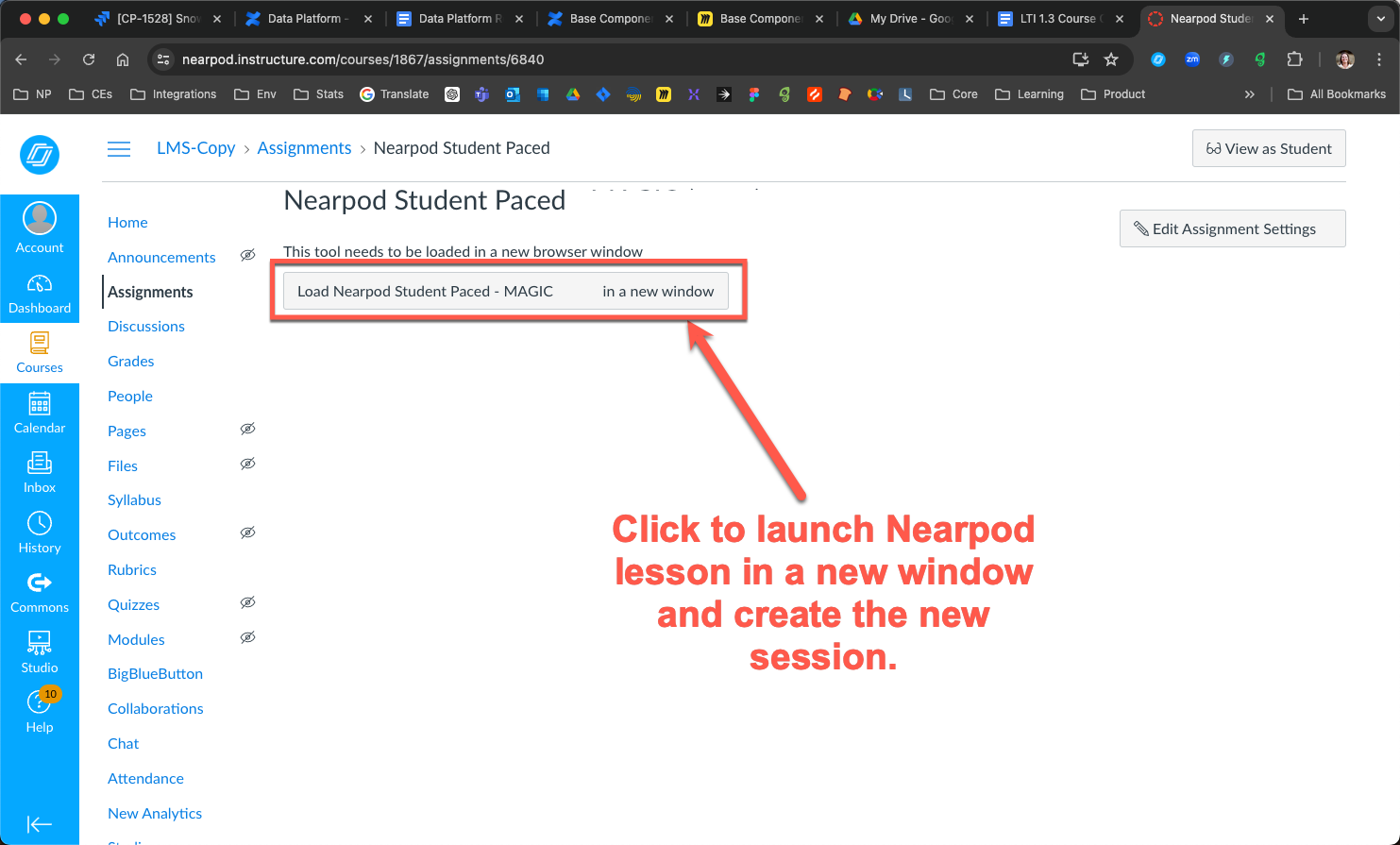Open the Help menu with 10 badge
This screenshot has height=845, width=1400.
click(40, 712)
